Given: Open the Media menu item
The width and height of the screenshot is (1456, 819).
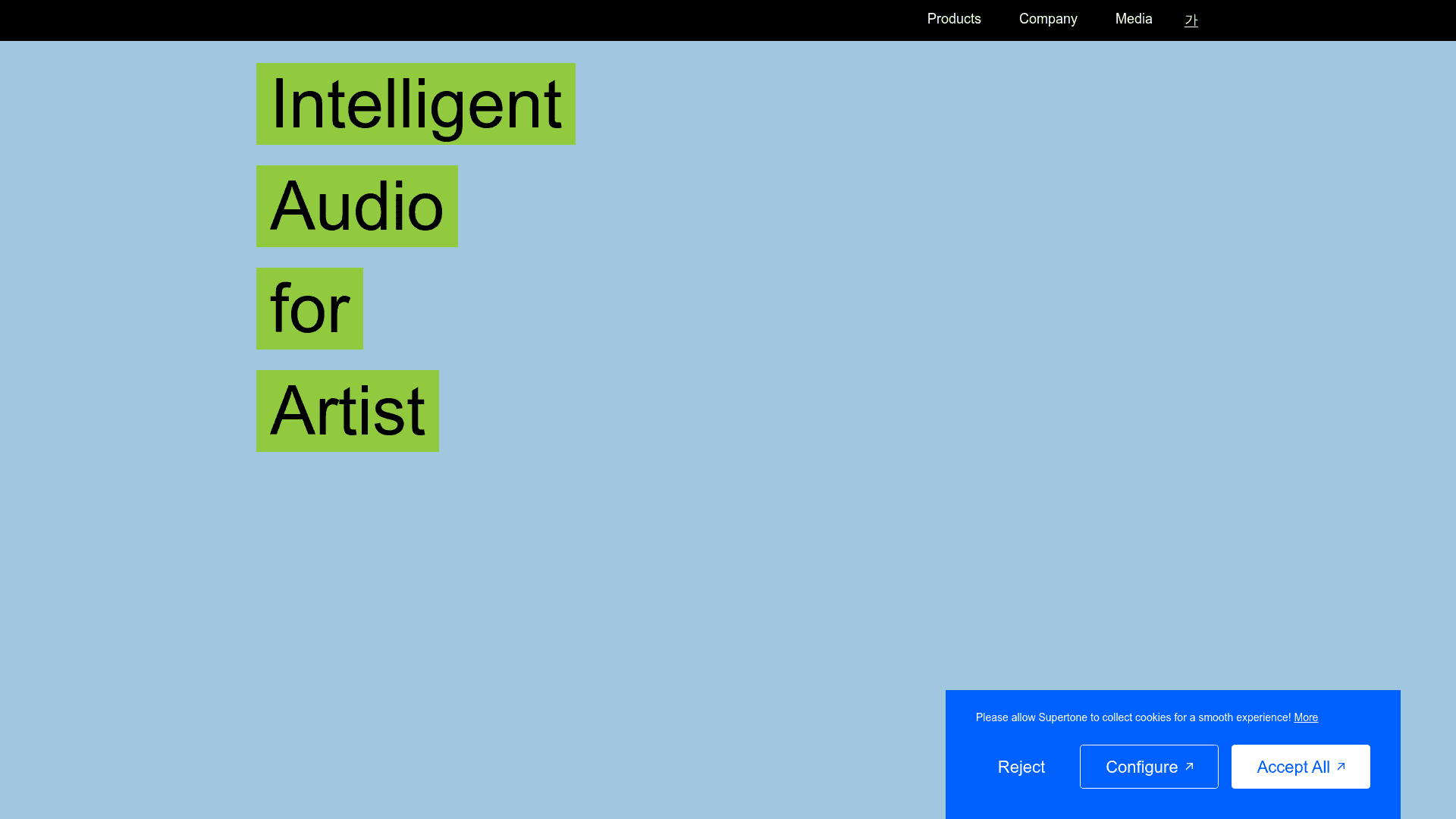Looking at the screenshot, I should [x=1133, y=19].
